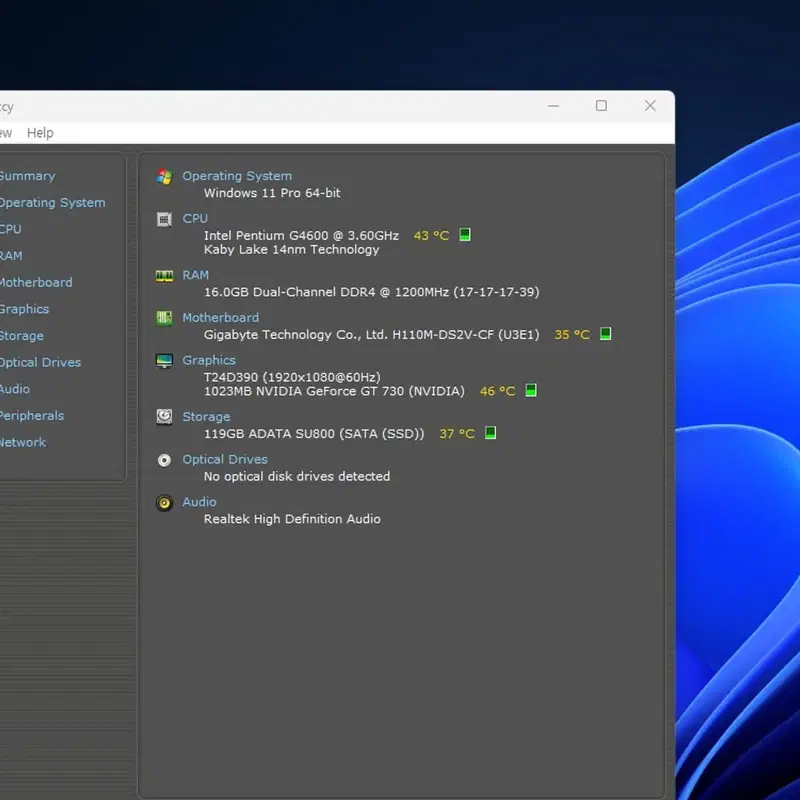Click the Audio heading link in summary
The width and height of the screenshot is (800, 800).
199,502
